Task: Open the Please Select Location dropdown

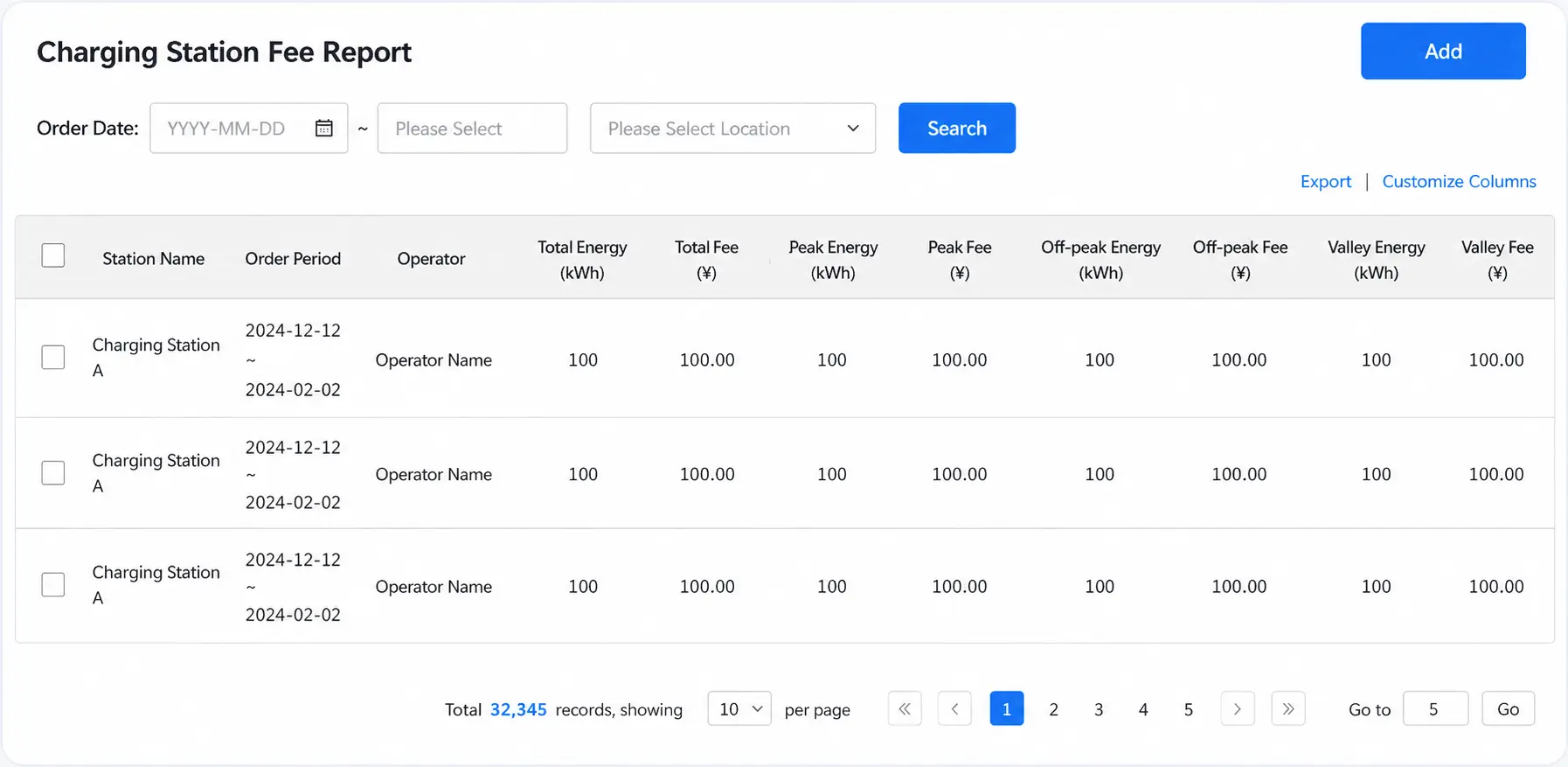Action: 732,129
